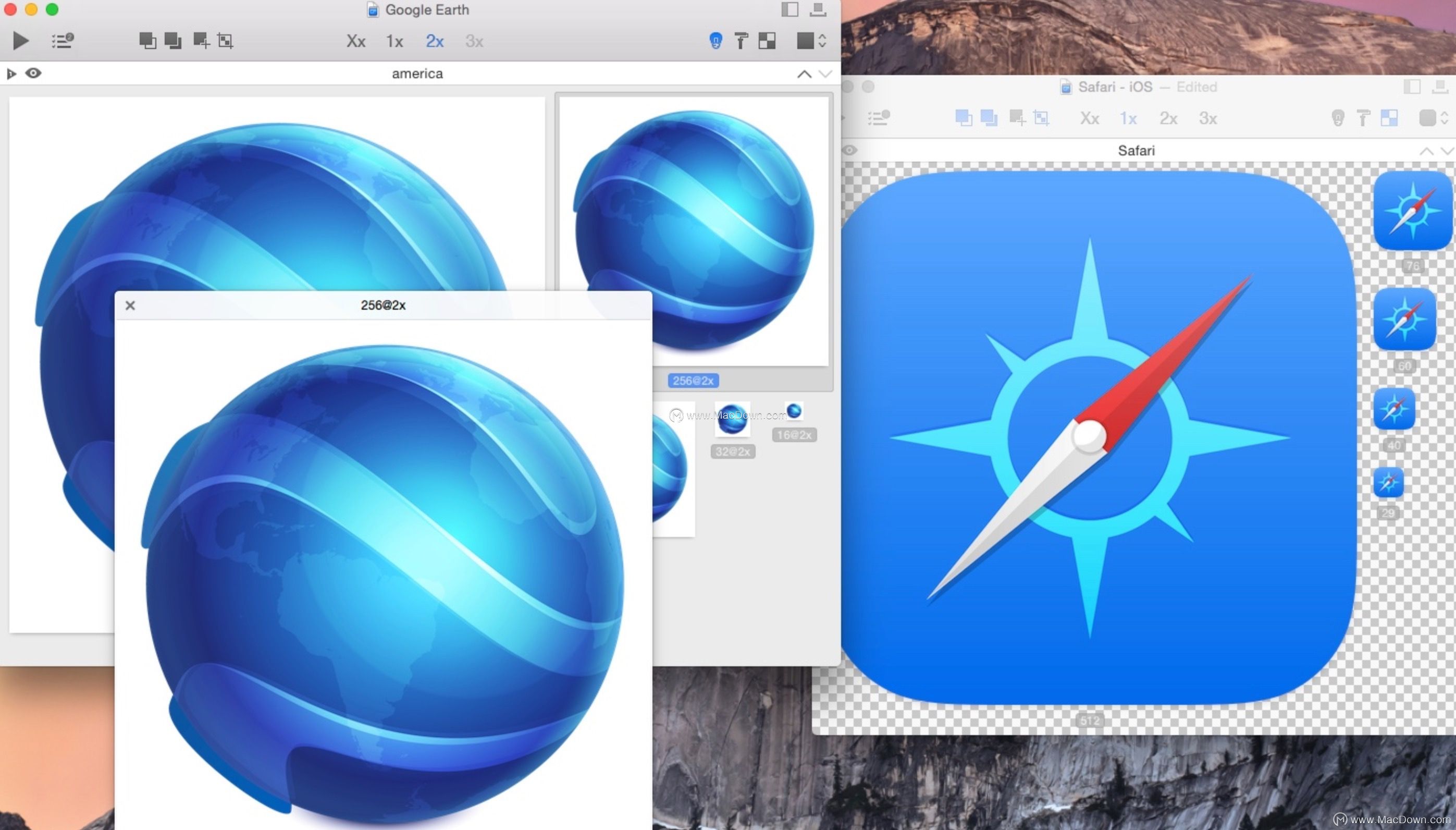Toggle checkerboard background in Google Earth toolbar
The image size is (1456, 830).
point(767,41)
